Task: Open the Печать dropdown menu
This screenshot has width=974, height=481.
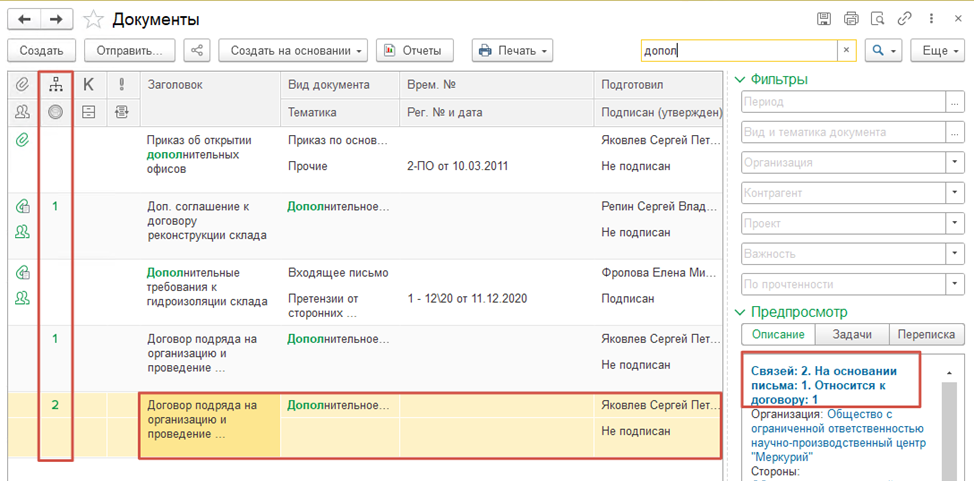Action: [x=512, y=50]
